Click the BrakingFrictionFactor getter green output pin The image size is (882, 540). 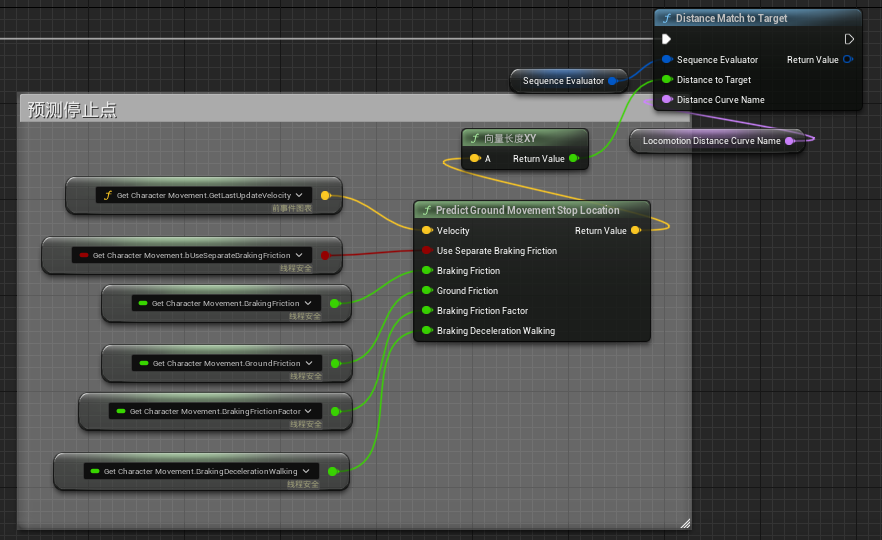pos(335,411)
